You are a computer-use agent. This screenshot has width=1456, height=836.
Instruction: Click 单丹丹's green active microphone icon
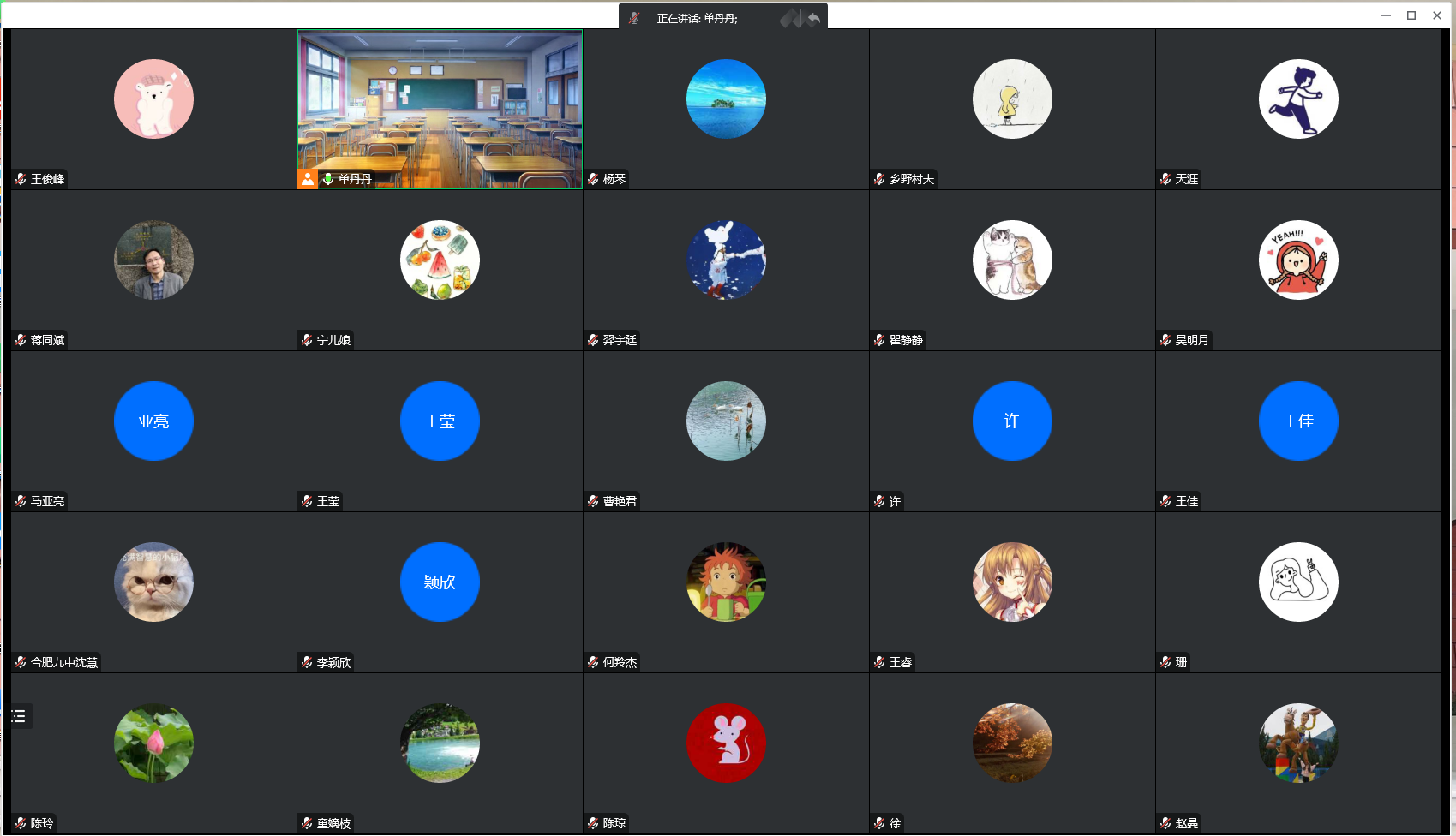coord(327,179)
